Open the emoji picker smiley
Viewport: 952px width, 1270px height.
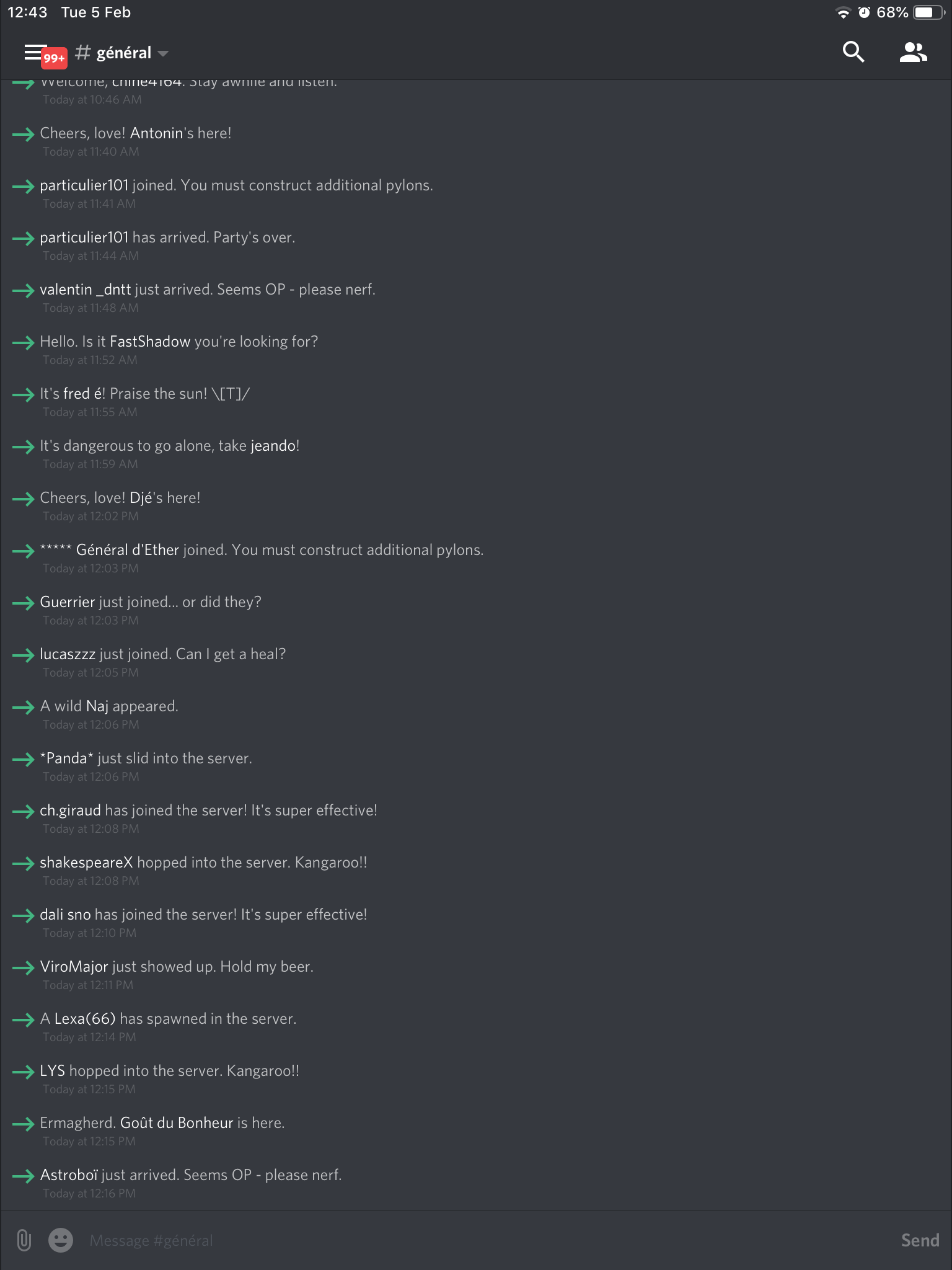(61, 1240)
